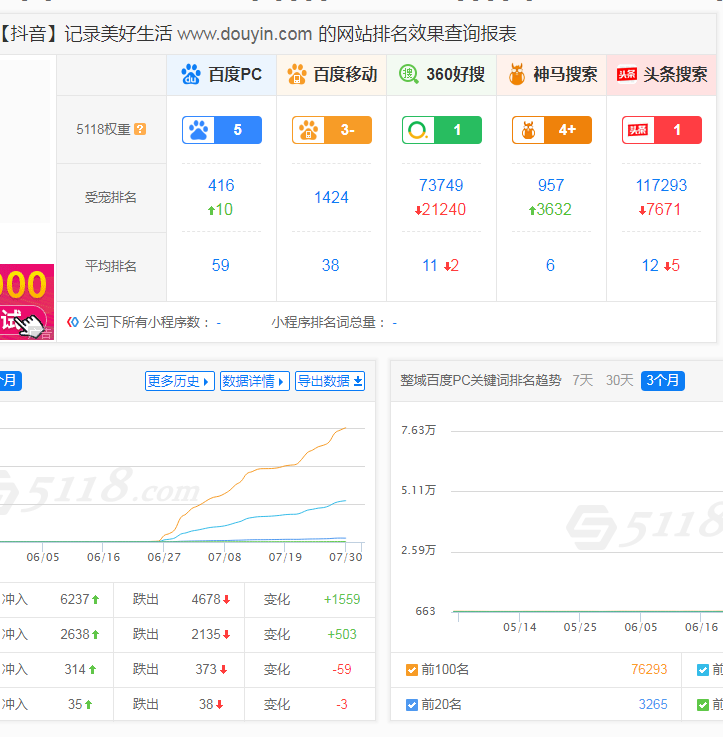Select the 7天 time range tab
Screen dimensions: 723x737
pyautogui.click(x=582, y=380)
